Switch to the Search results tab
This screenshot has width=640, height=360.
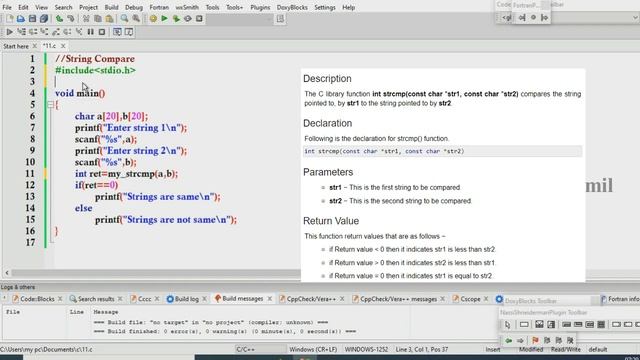pyautogui.click(x=96, y=299)
